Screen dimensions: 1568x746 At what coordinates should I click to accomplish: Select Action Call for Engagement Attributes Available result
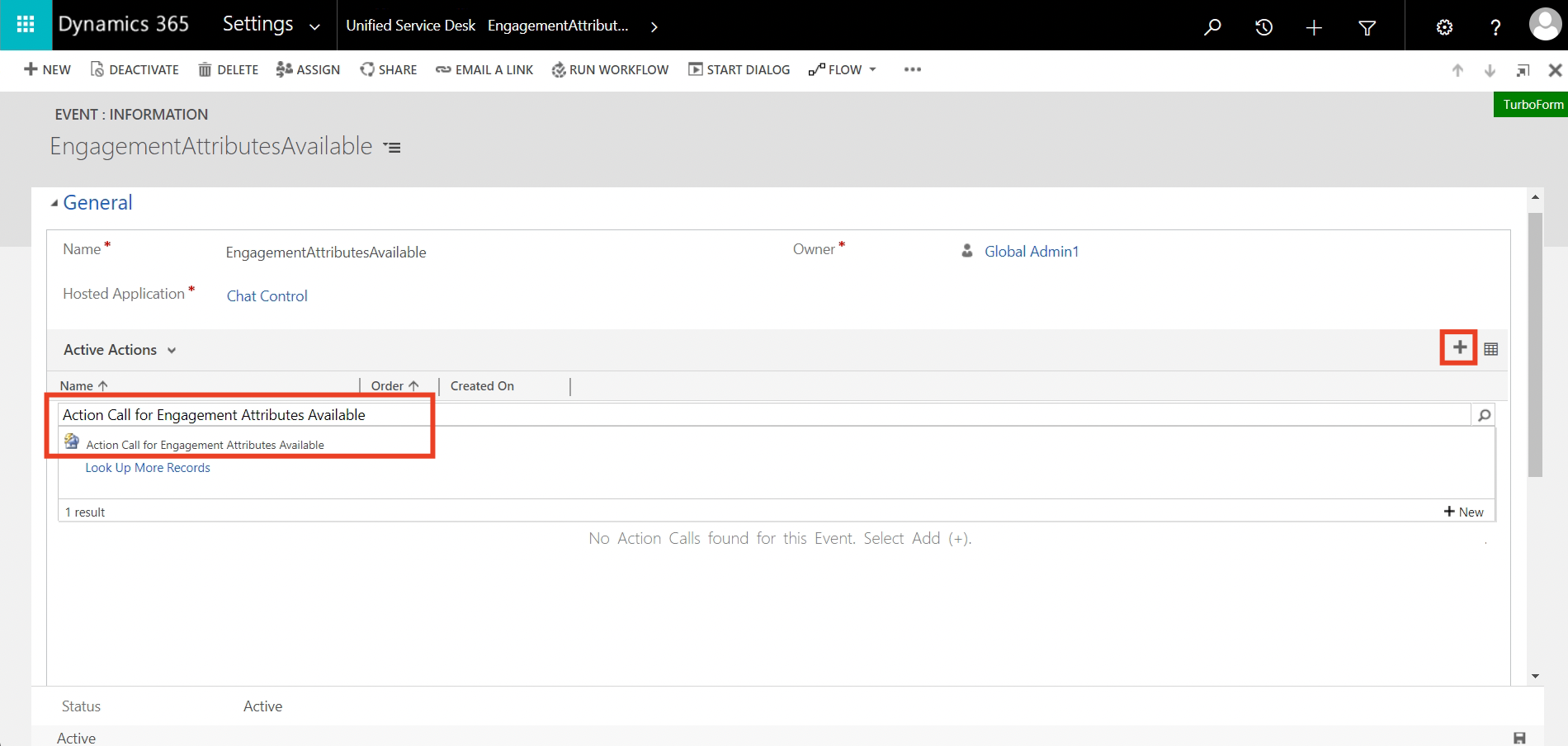[205, 445]
